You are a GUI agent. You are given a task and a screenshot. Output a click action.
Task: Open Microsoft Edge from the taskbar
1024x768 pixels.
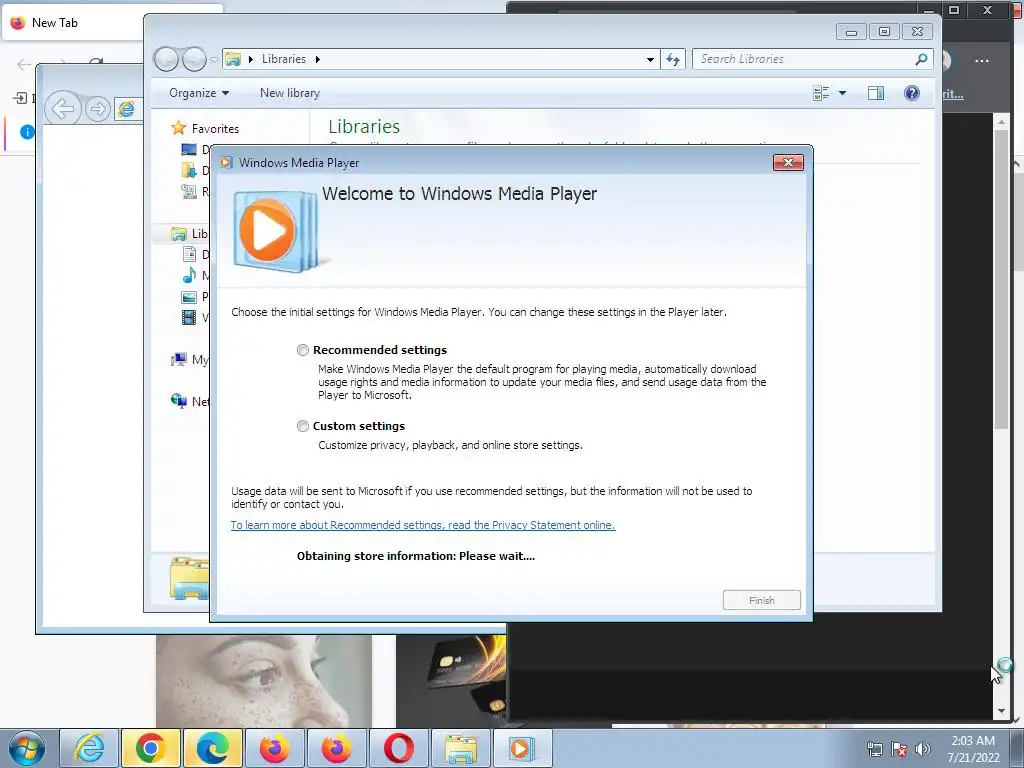213,748
